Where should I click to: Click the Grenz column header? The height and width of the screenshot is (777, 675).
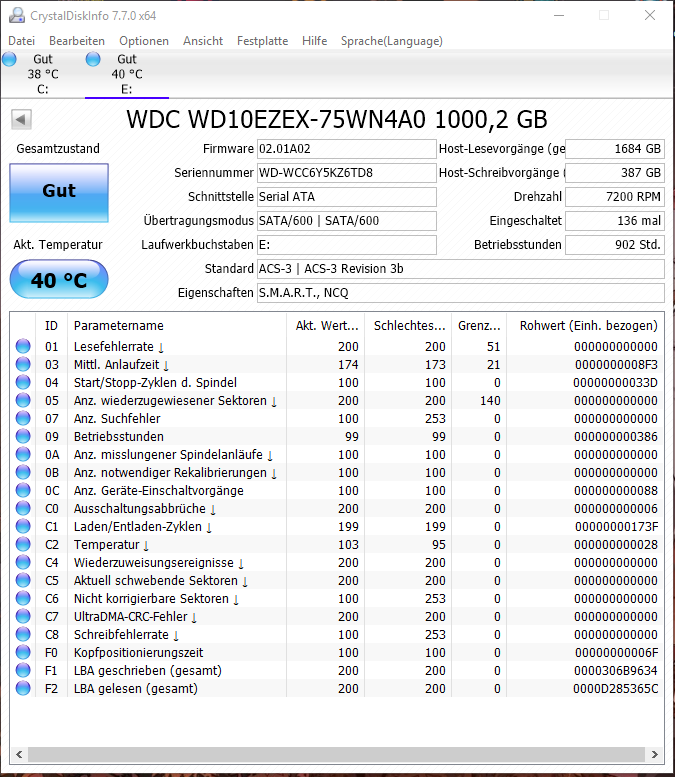[x=479, y=326]
